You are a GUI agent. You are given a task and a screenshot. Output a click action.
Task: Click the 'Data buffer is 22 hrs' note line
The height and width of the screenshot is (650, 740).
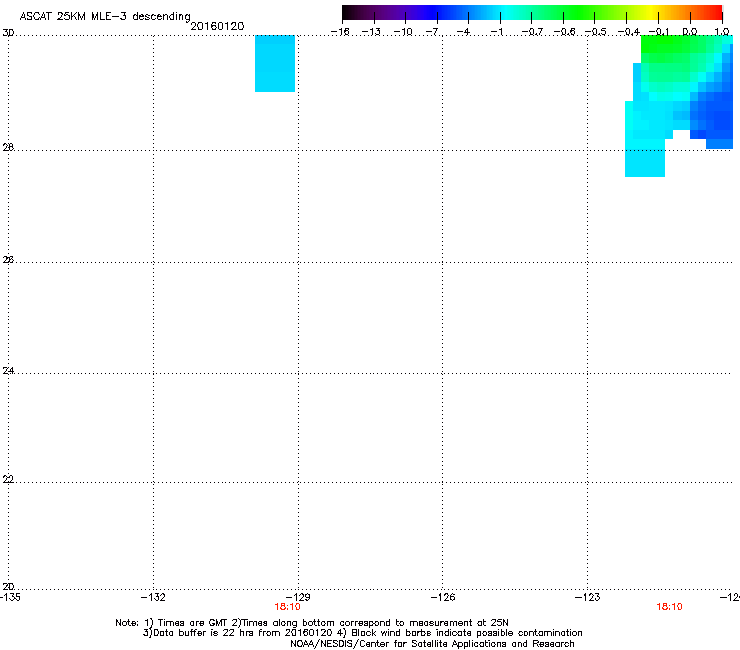[362, 633]
